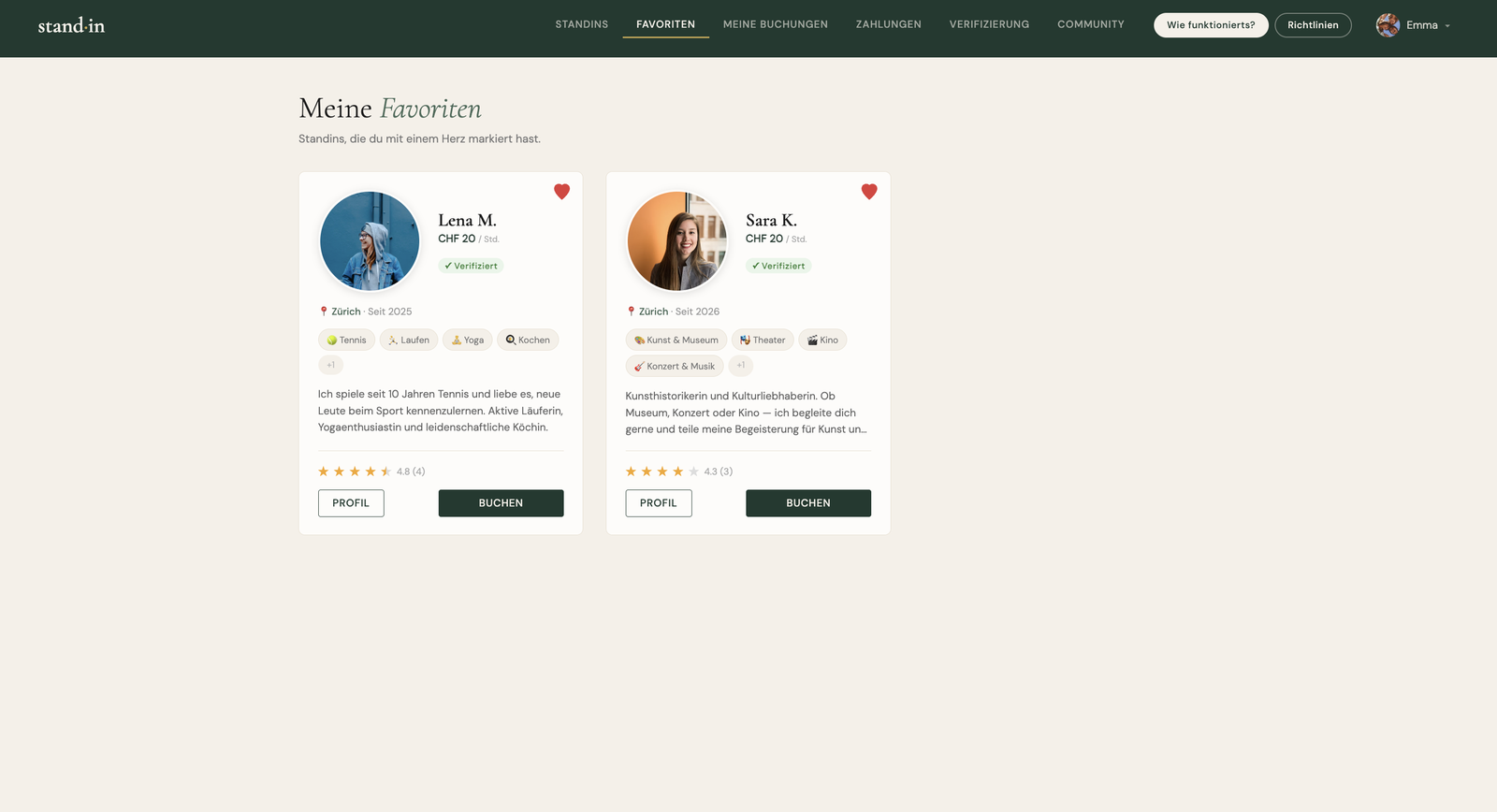Open Sara K.'s Profil button
Image resolution: width=1497 pixels, height=812 pixels.
pyautogui.click(x=659, y=503)
